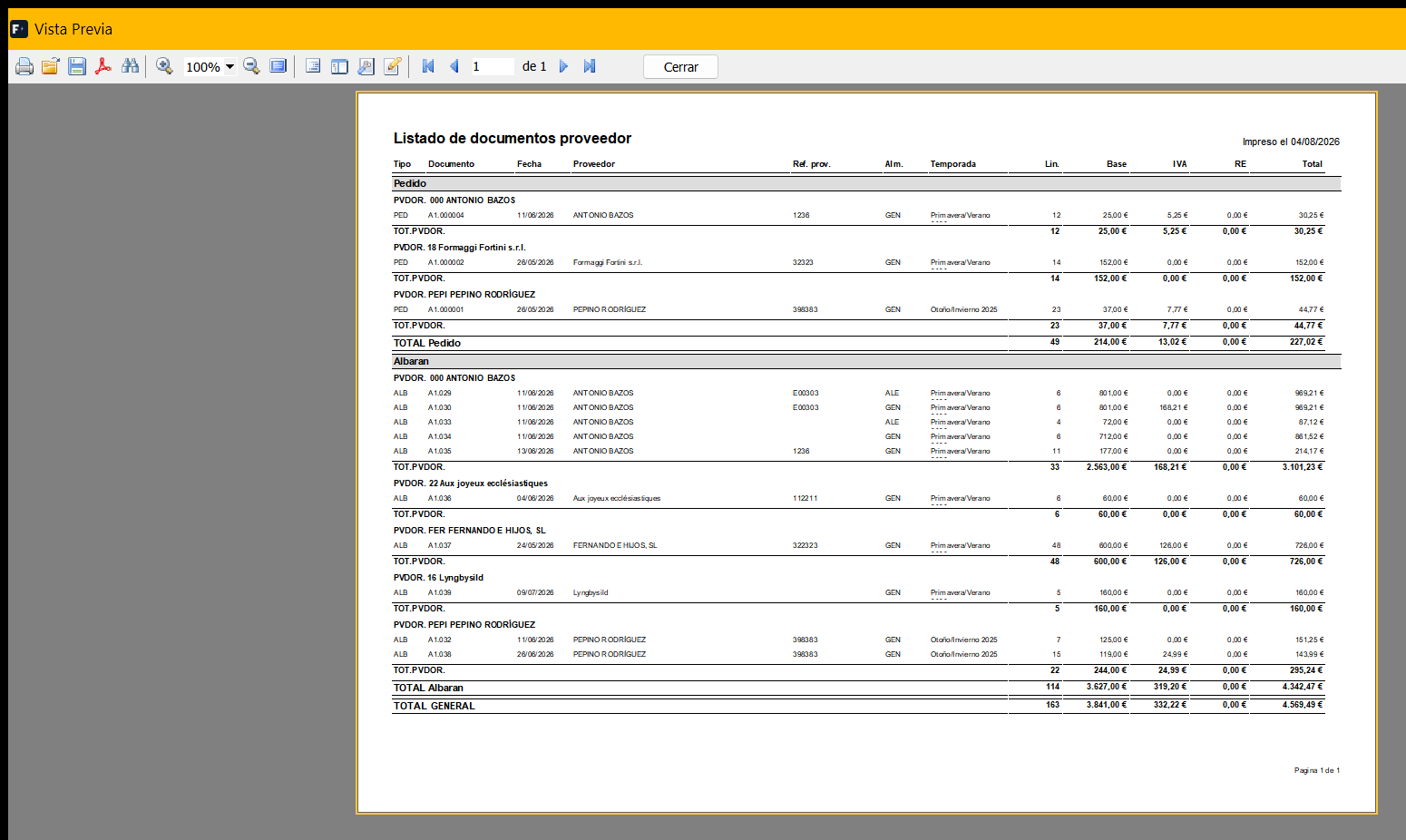Screen dimensions: 1406x840
Task: Click the 'PVDOR. 18 Formaggi Fortini s.r.l.' heading
Action: coord(460,248)
